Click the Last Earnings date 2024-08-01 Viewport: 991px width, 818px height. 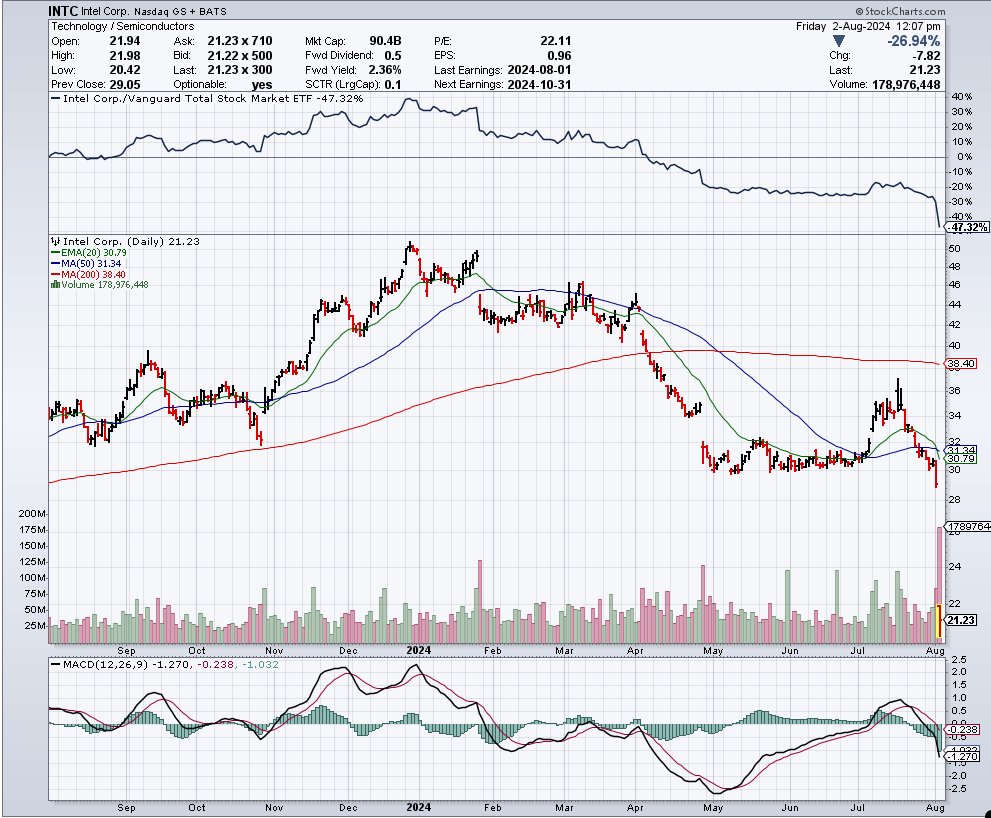[x=539, y=70]
